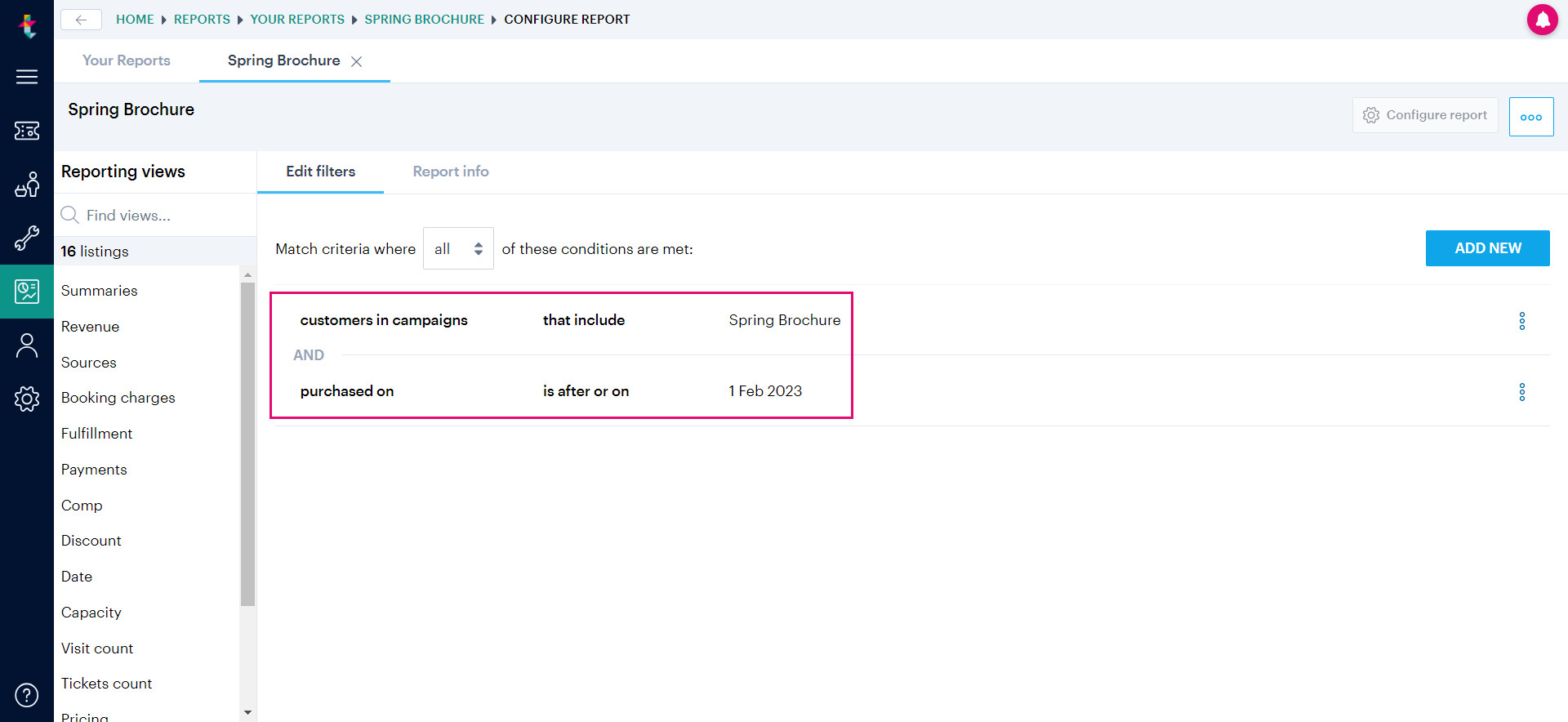1568x722 pixels.
Task: Switch to the Your Reports tab
Action: pyautogui.click(x=127, y=60)
